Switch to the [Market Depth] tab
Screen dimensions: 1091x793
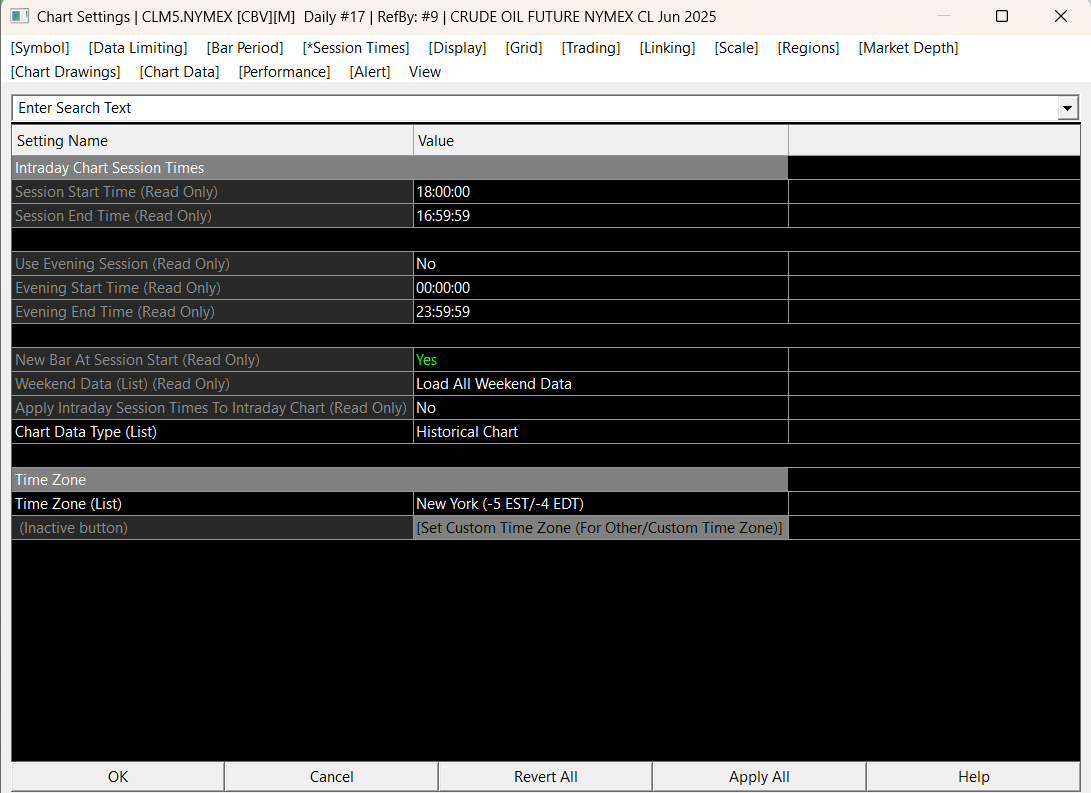pos(908,48)
